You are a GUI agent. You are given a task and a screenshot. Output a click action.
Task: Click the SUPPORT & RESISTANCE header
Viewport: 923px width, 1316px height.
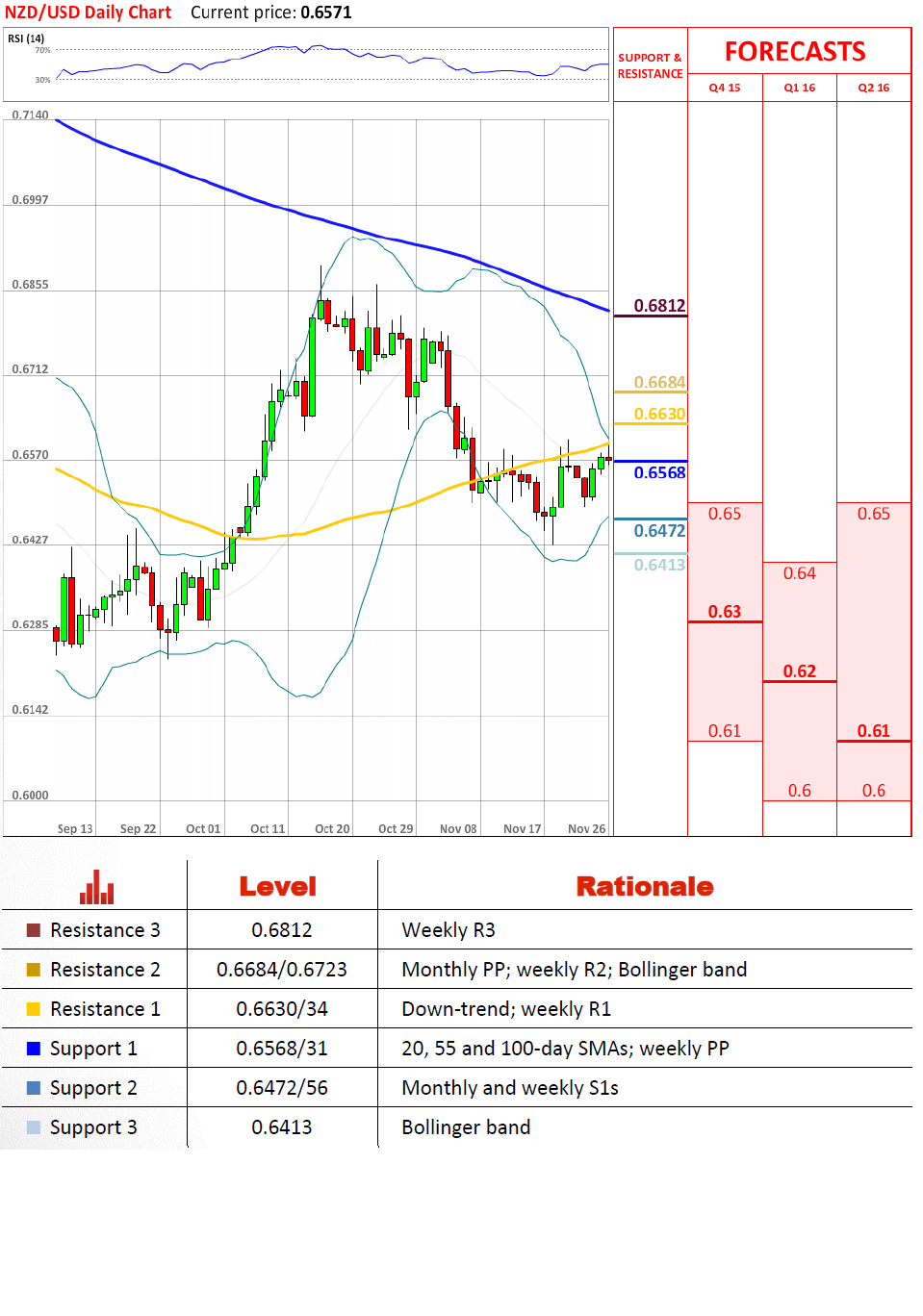pos(650,65)
